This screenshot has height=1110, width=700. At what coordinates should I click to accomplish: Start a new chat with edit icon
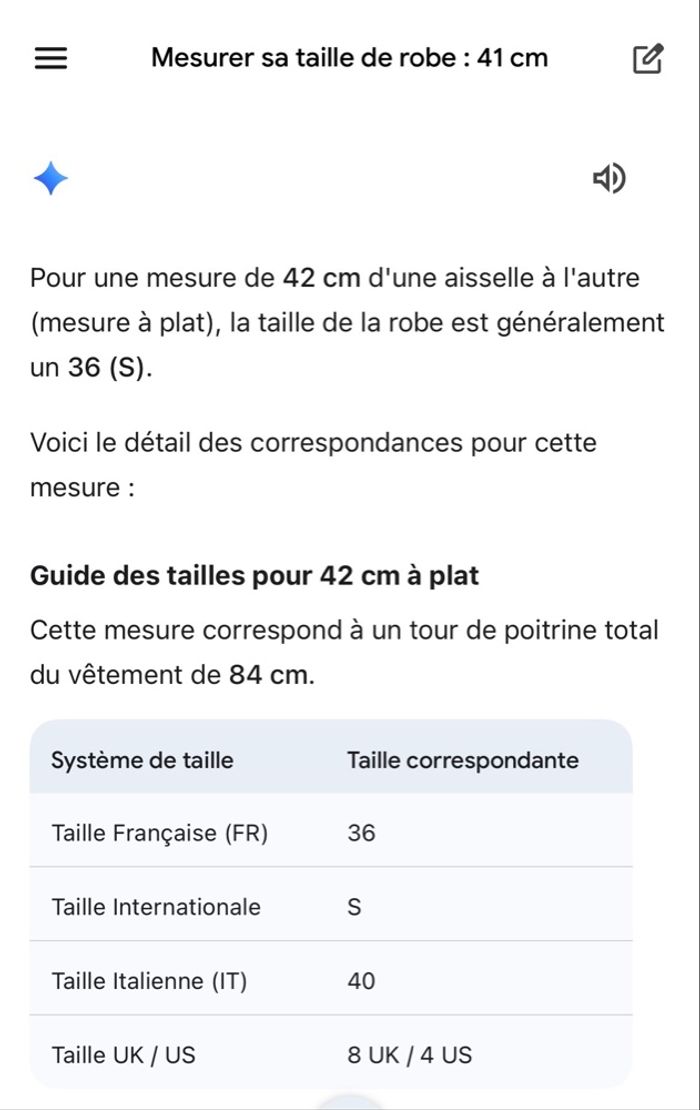click(x=648, y=59)
